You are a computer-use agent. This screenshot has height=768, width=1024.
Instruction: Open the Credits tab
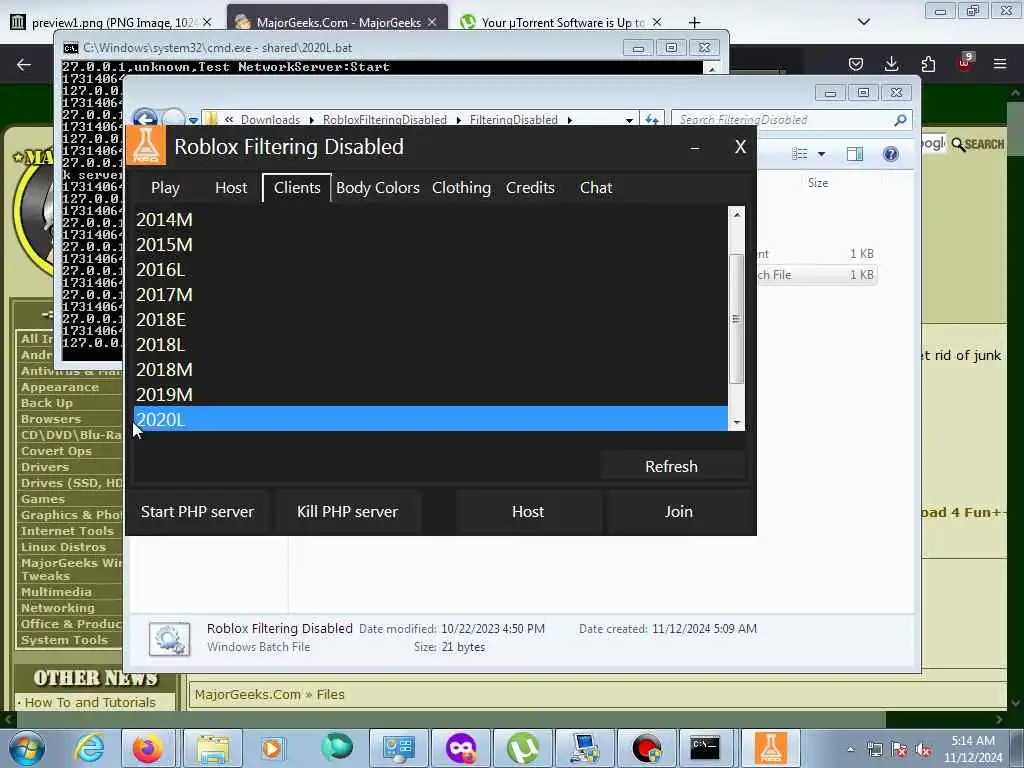coord(530,188)
